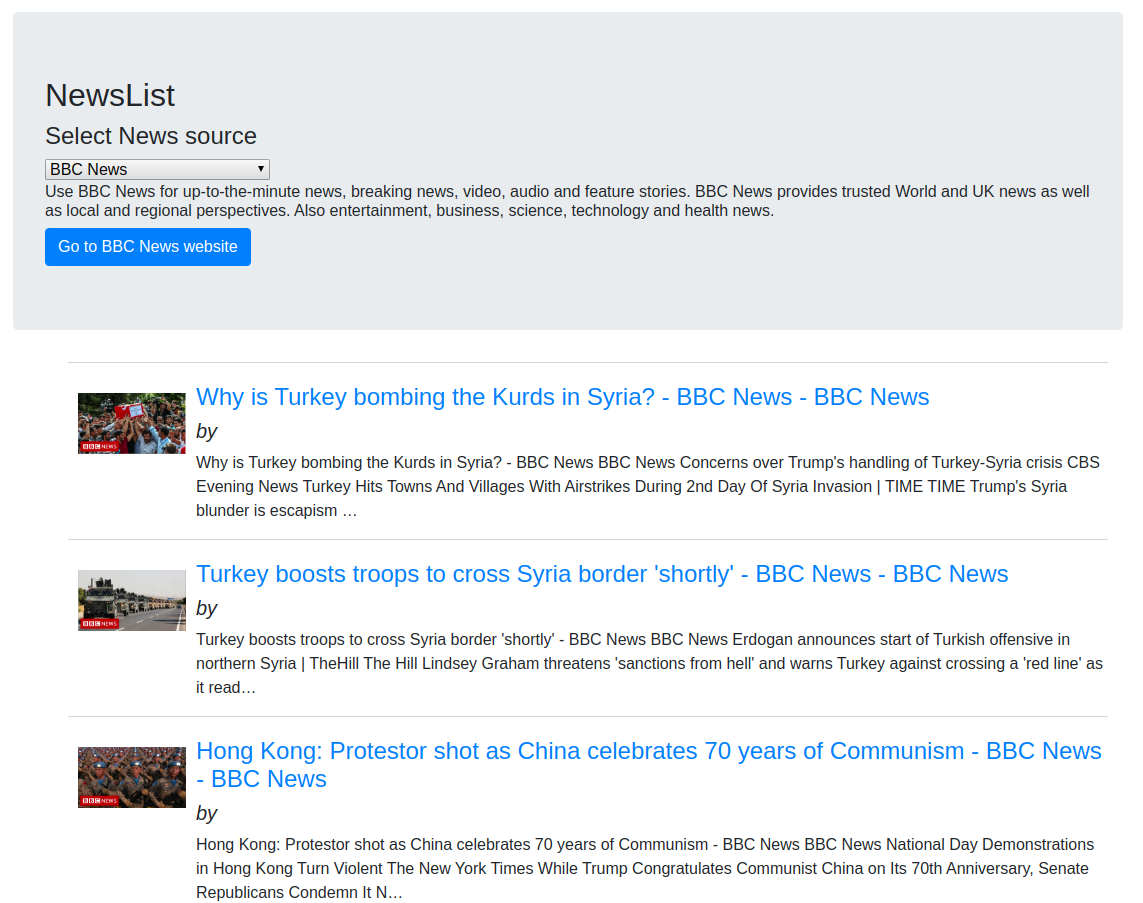Click summary text about Trump's Syria blunder

(x=648, y=487)
